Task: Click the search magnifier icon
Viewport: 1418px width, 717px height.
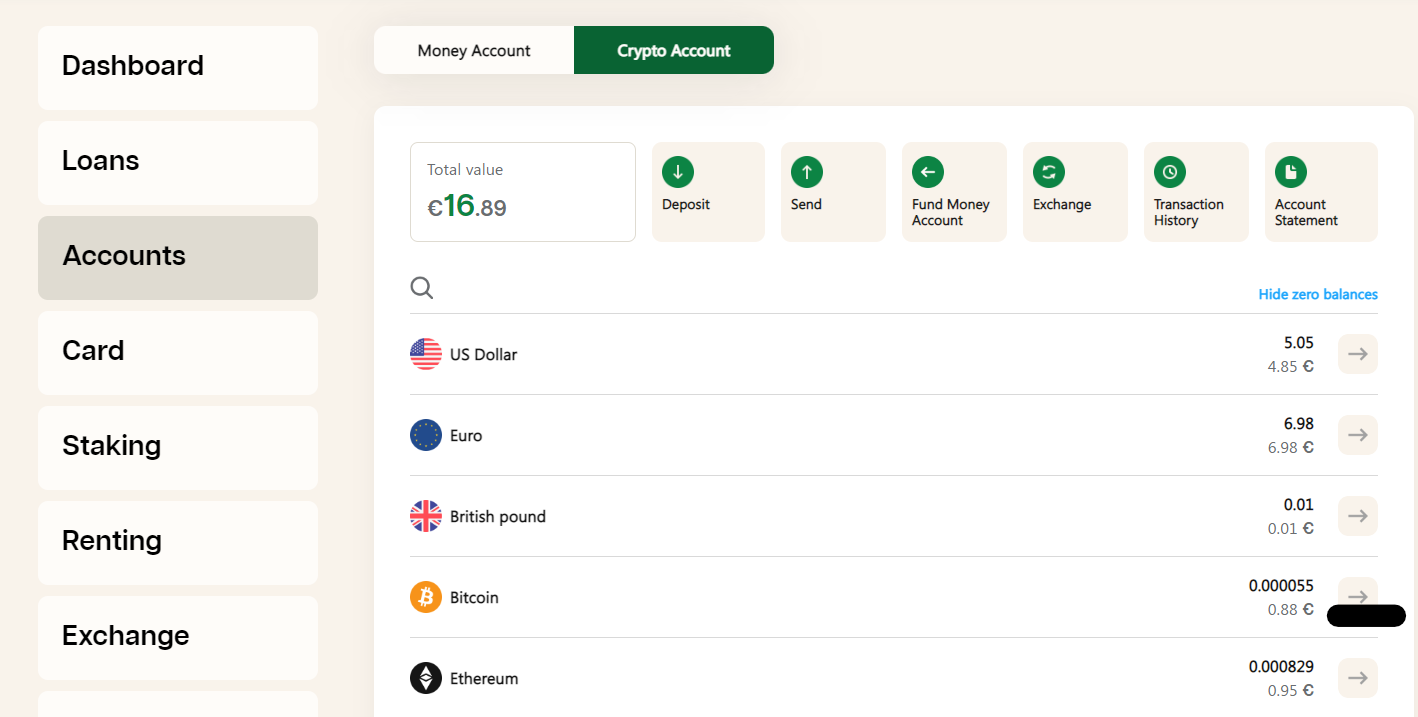Action: point(422,288)
